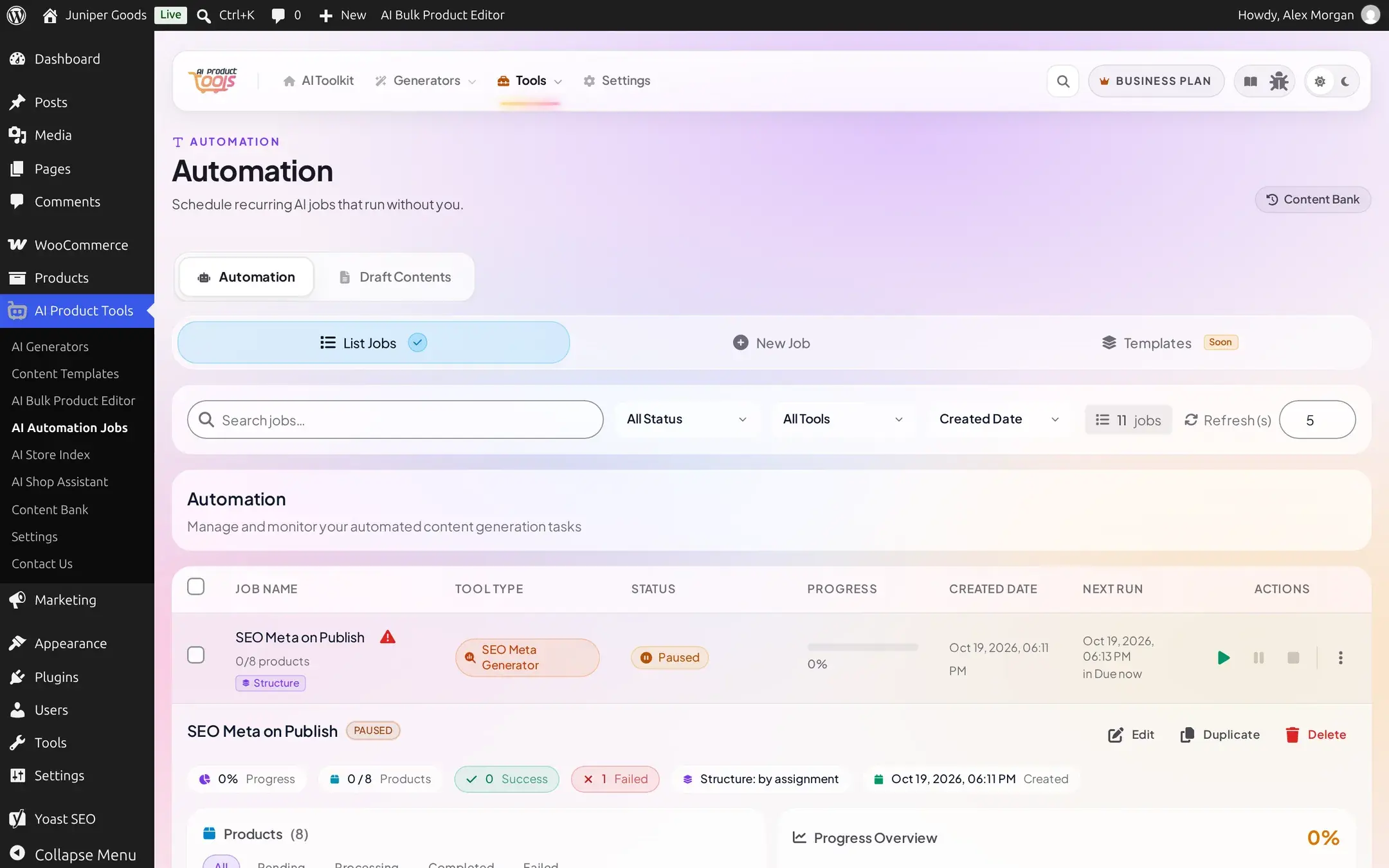Select the Automation tab
The image size is (1389, 868).
point(246,277)
